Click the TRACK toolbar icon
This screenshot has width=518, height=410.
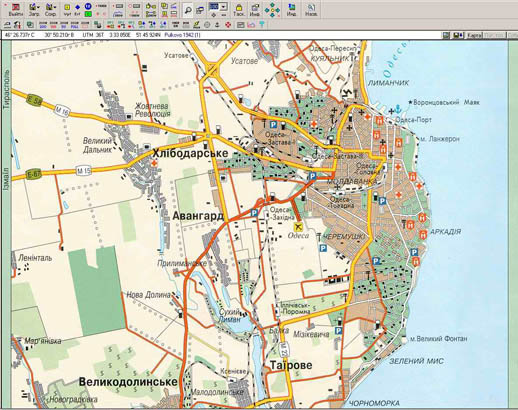101,6
